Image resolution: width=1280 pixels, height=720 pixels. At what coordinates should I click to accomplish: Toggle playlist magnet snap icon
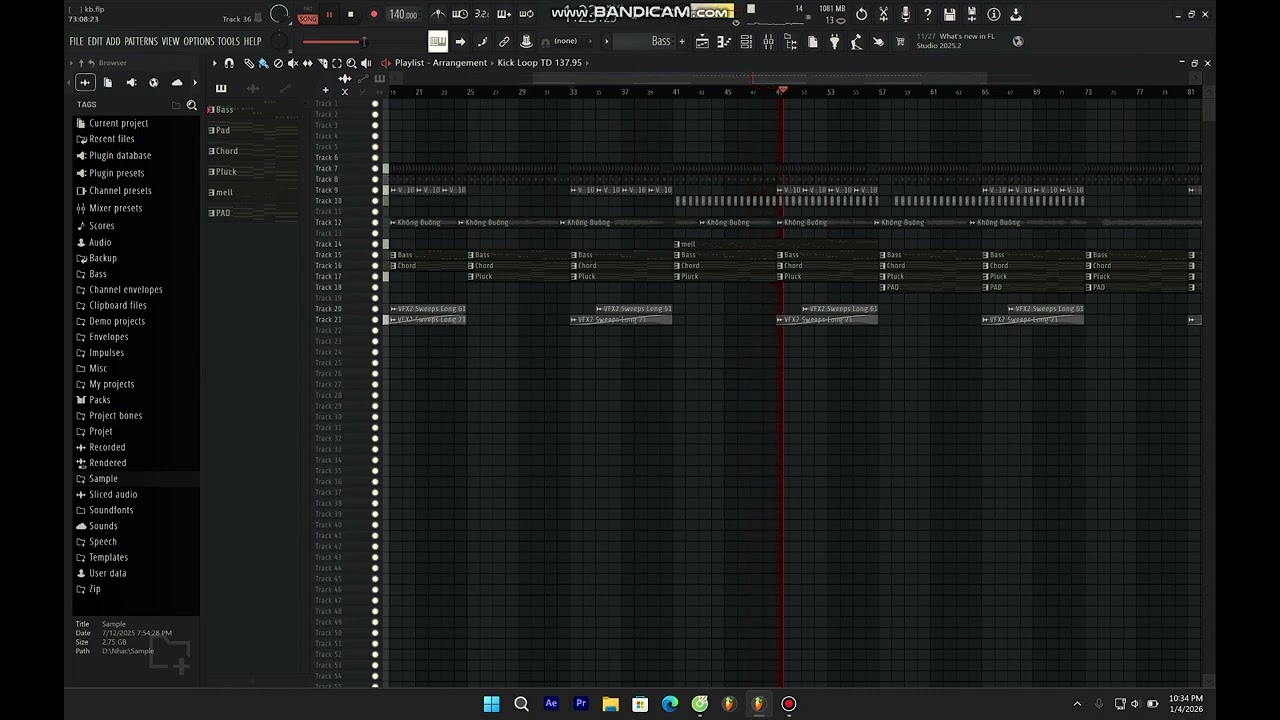tap(229, 62)
